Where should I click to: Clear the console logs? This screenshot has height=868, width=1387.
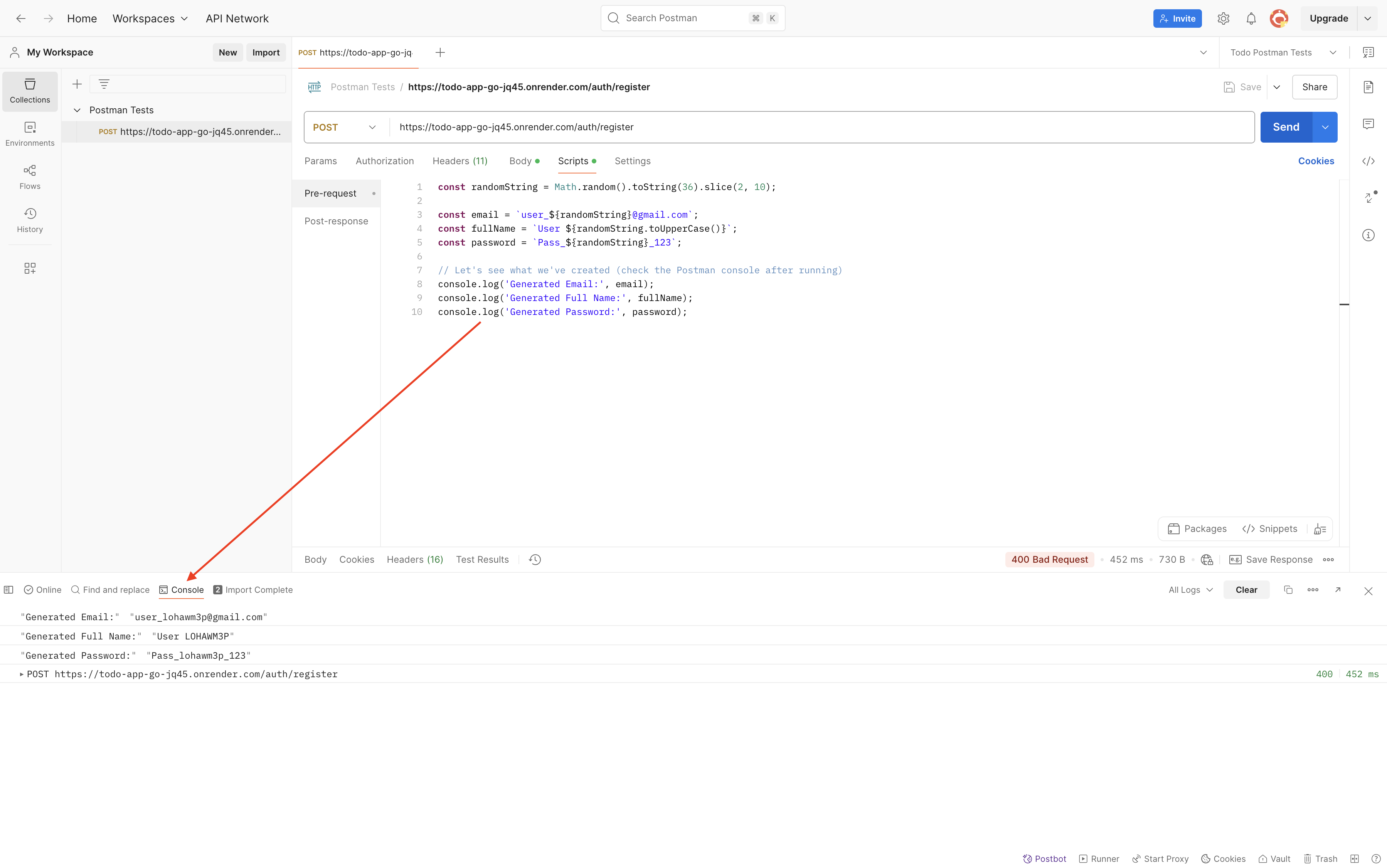[1246, 590]
